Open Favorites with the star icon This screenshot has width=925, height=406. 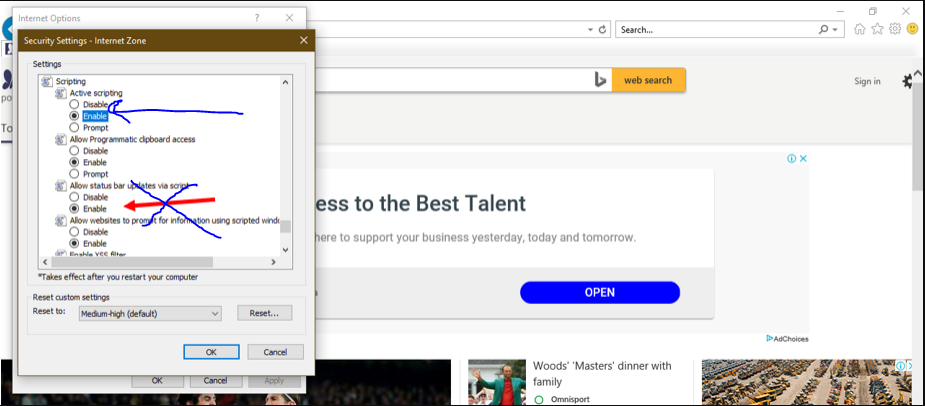tap(878, 29)
